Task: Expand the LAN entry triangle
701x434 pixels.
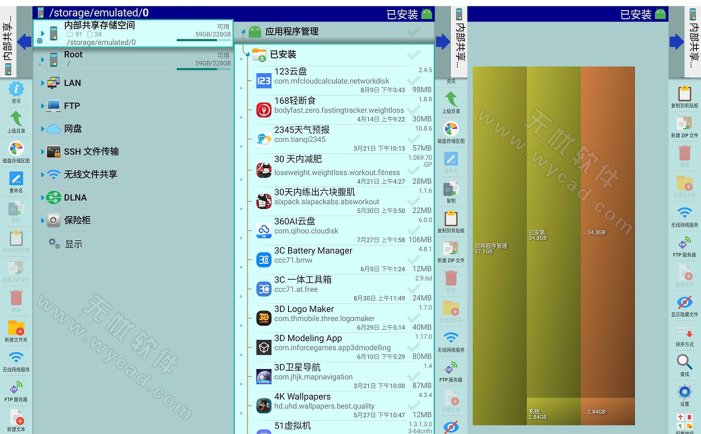Action: pyautogui.click(x=42, y=83)
